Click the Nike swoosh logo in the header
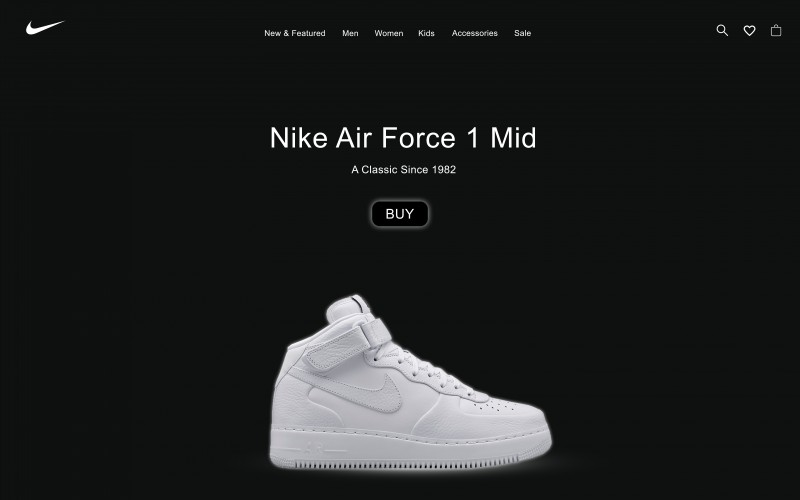 (x=45, y=27)
